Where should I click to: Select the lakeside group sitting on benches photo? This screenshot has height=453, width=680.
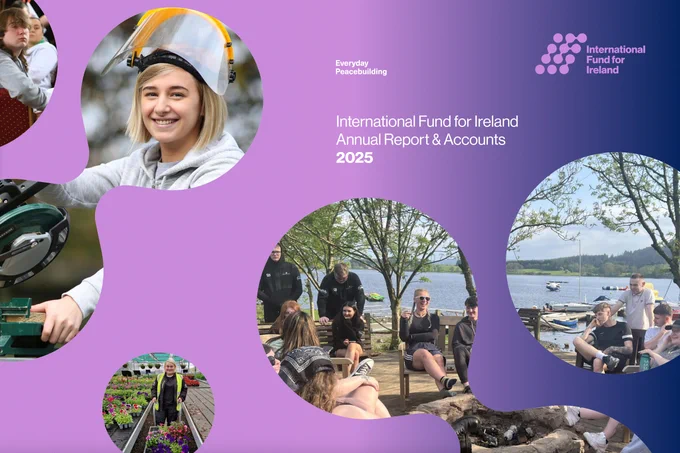click(368, 308)
